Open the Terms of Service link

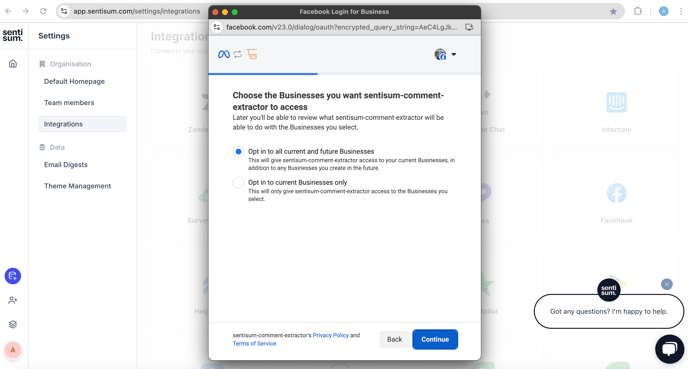[x=254, y=344]
